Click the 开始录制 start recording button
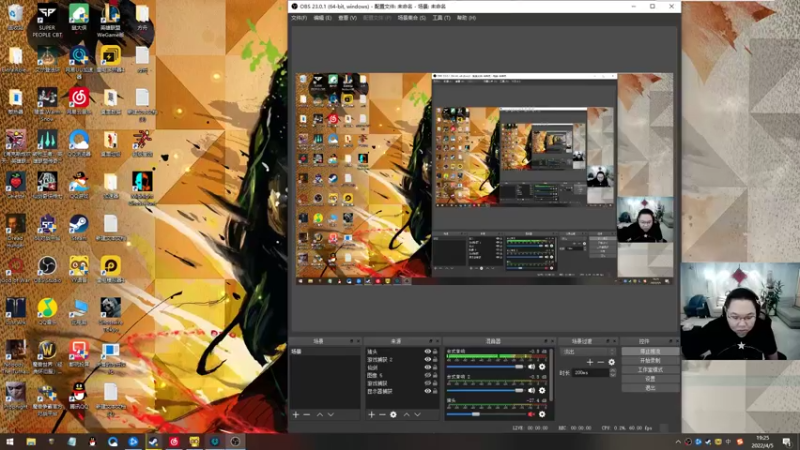The height and width of the screenshot is (450, 800). [x=650, y=361]
